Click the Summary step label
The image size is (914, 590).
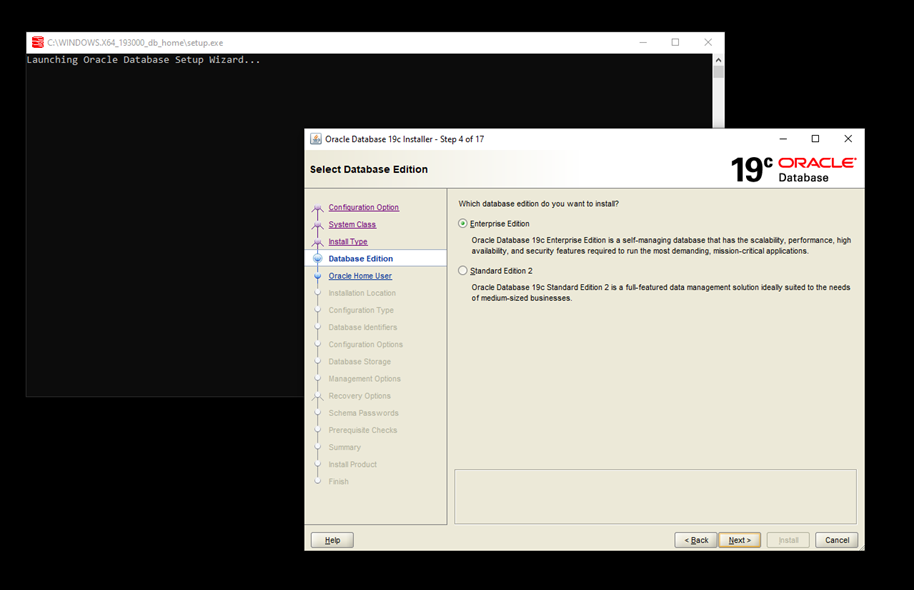[x=344, y=448]
